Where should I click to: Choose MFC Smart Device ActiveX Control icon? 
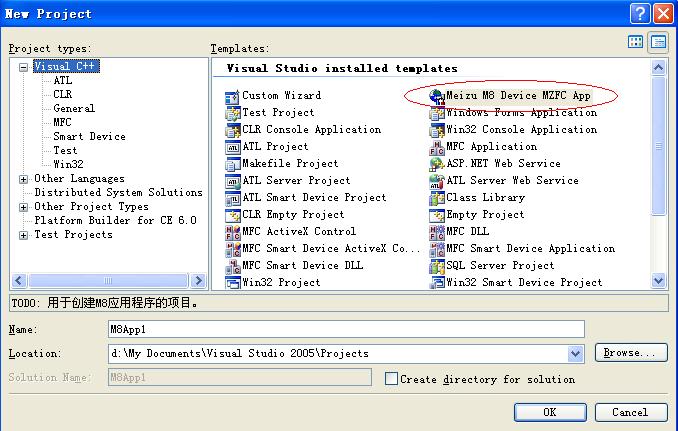[x=232, y=249]
